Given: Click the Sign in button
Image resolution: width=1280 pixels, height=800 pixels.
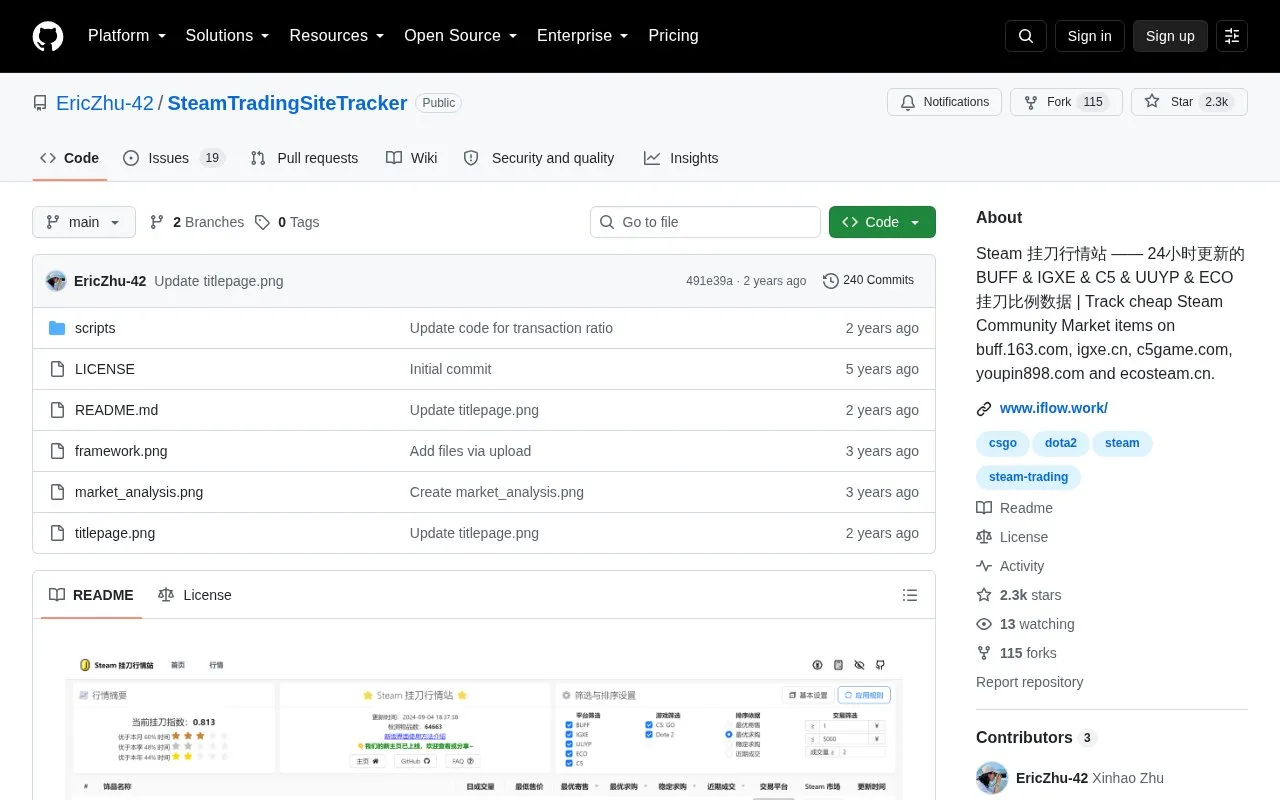Looking at the screenshot, I should (x=1090, y=36).
